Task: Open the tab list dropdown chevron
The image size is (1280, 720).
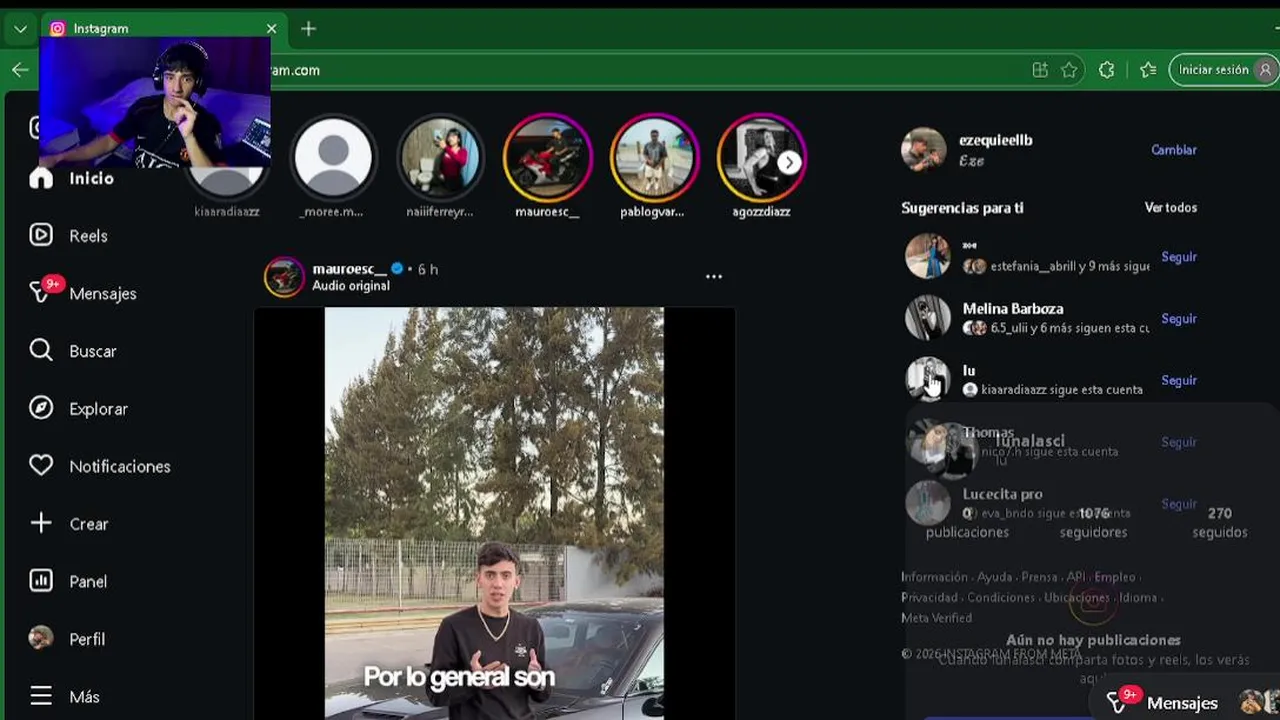Action: 20,29
